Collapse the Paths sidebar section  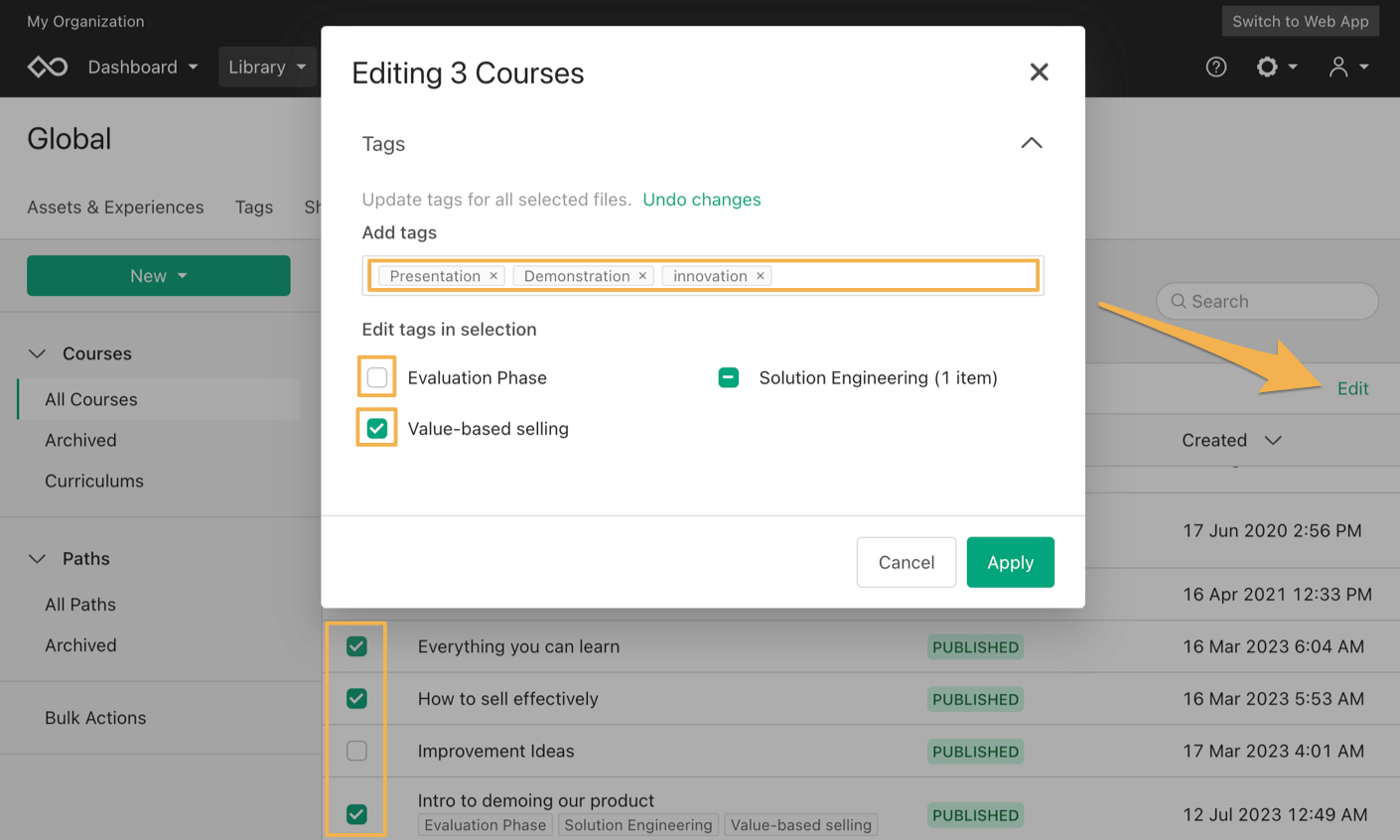[x=38, y=559]
